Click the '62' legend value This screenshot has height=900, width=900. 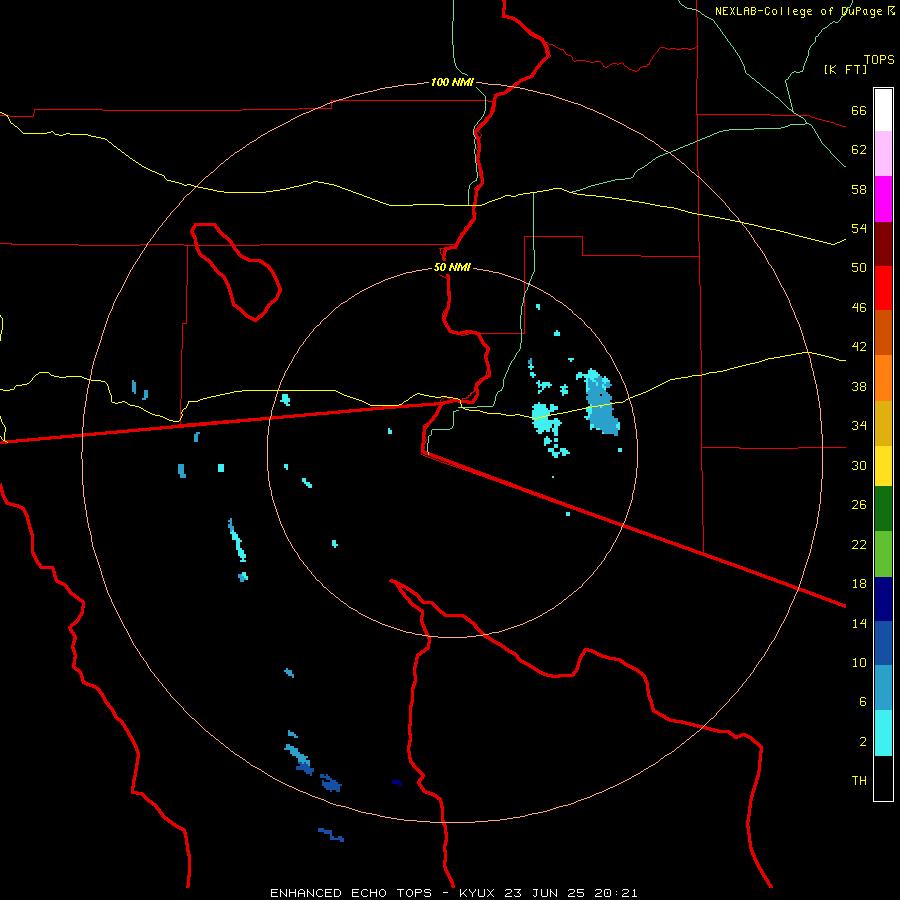(859, 149)
